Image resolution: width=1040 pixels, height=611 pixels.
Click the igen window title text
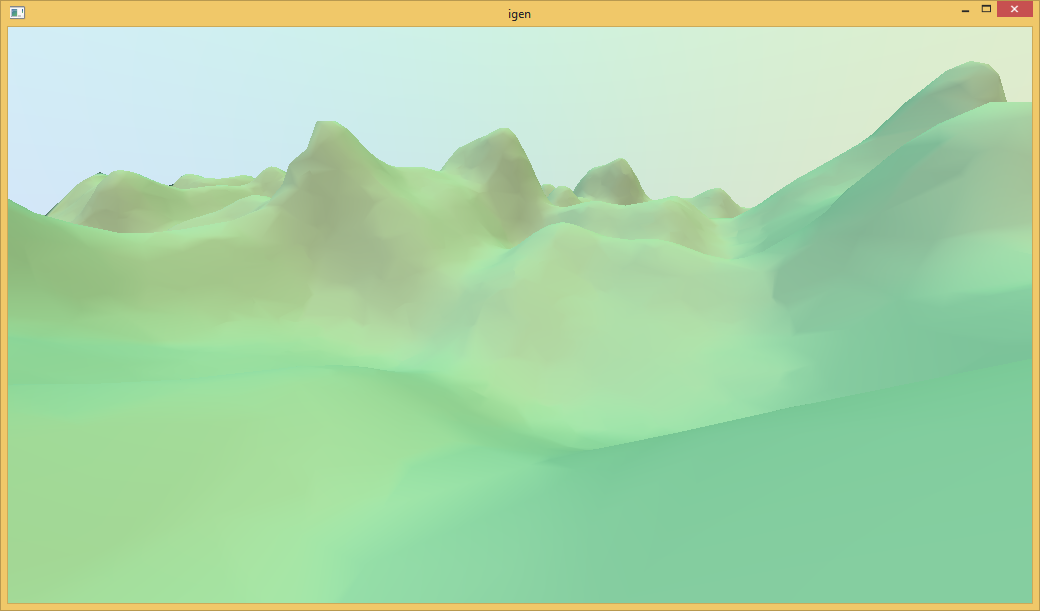[520, 13]
